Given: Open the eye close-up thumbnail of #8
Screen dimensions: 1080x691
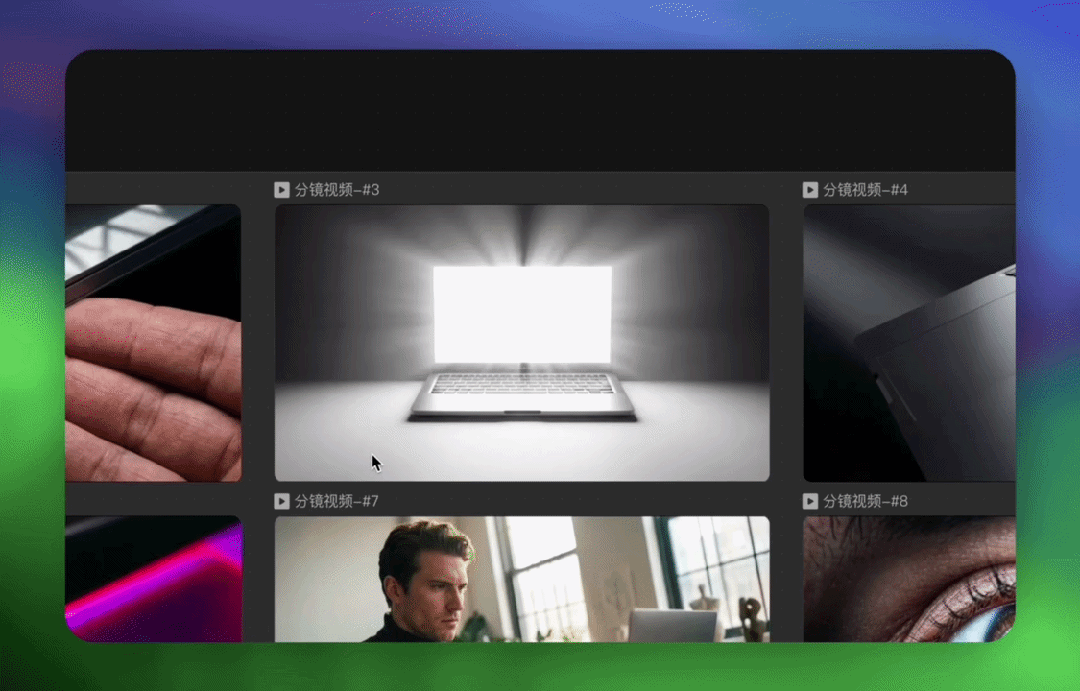Looking at the screenshot, I should point(909,578).
